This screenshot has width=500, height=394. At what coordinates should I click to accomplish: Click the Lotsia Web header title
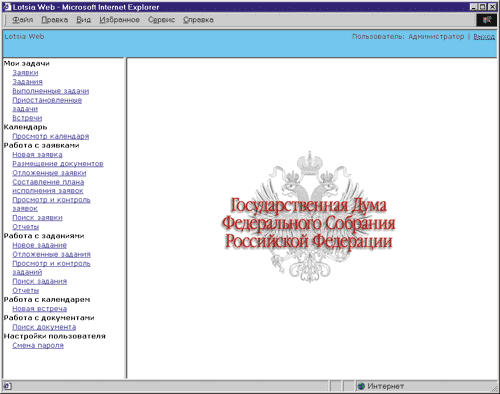point(24,37)
